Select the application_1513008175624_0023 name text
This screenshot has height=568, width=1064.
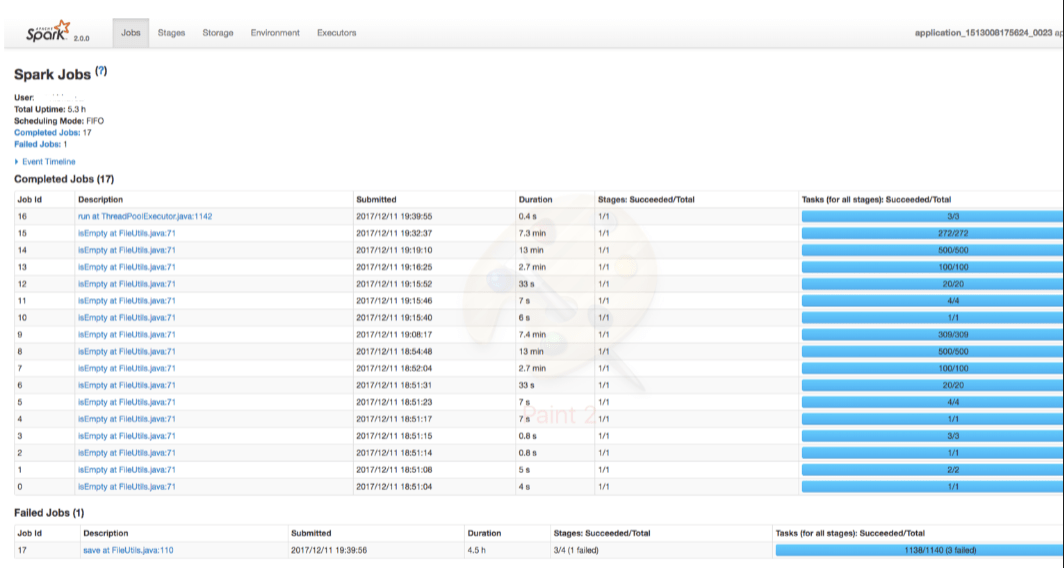pyautogui.click(x=983, y=33)
